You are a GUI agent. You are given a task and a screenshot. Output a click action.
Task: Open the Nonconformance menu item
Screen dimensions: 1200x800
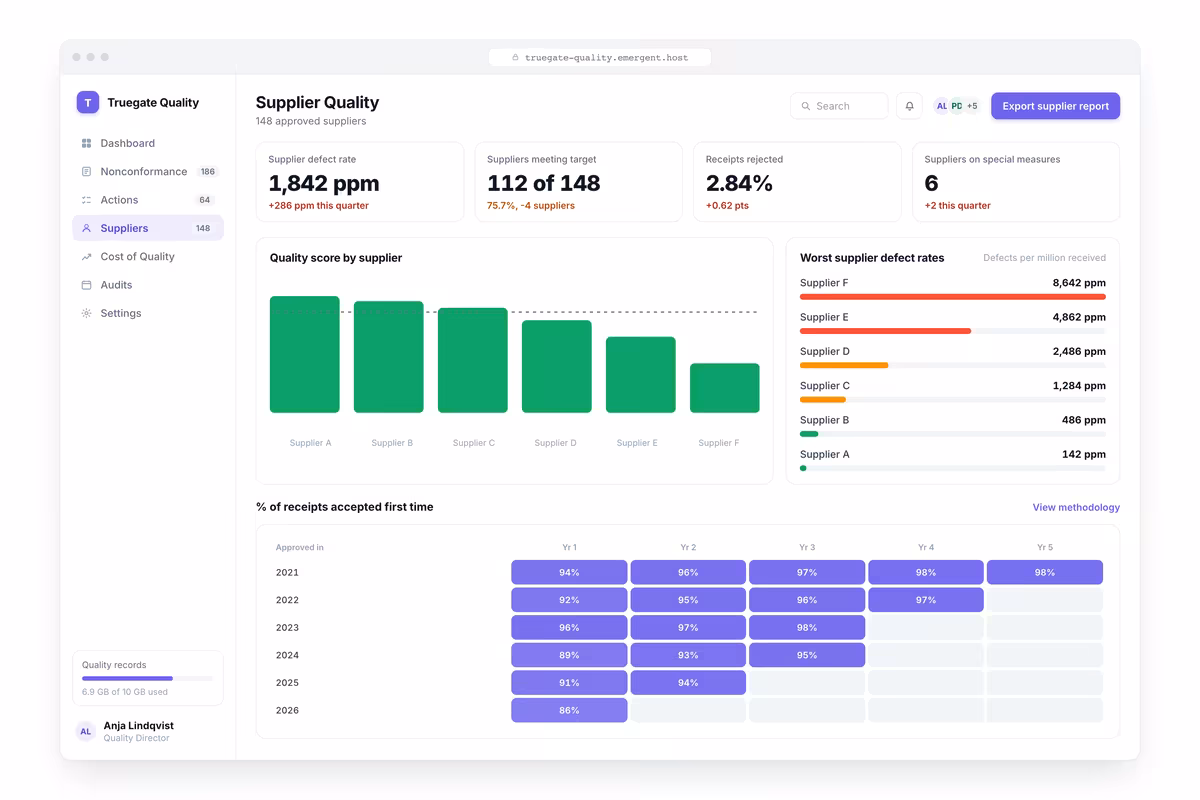pyautogui.click(x=148, y=172)
